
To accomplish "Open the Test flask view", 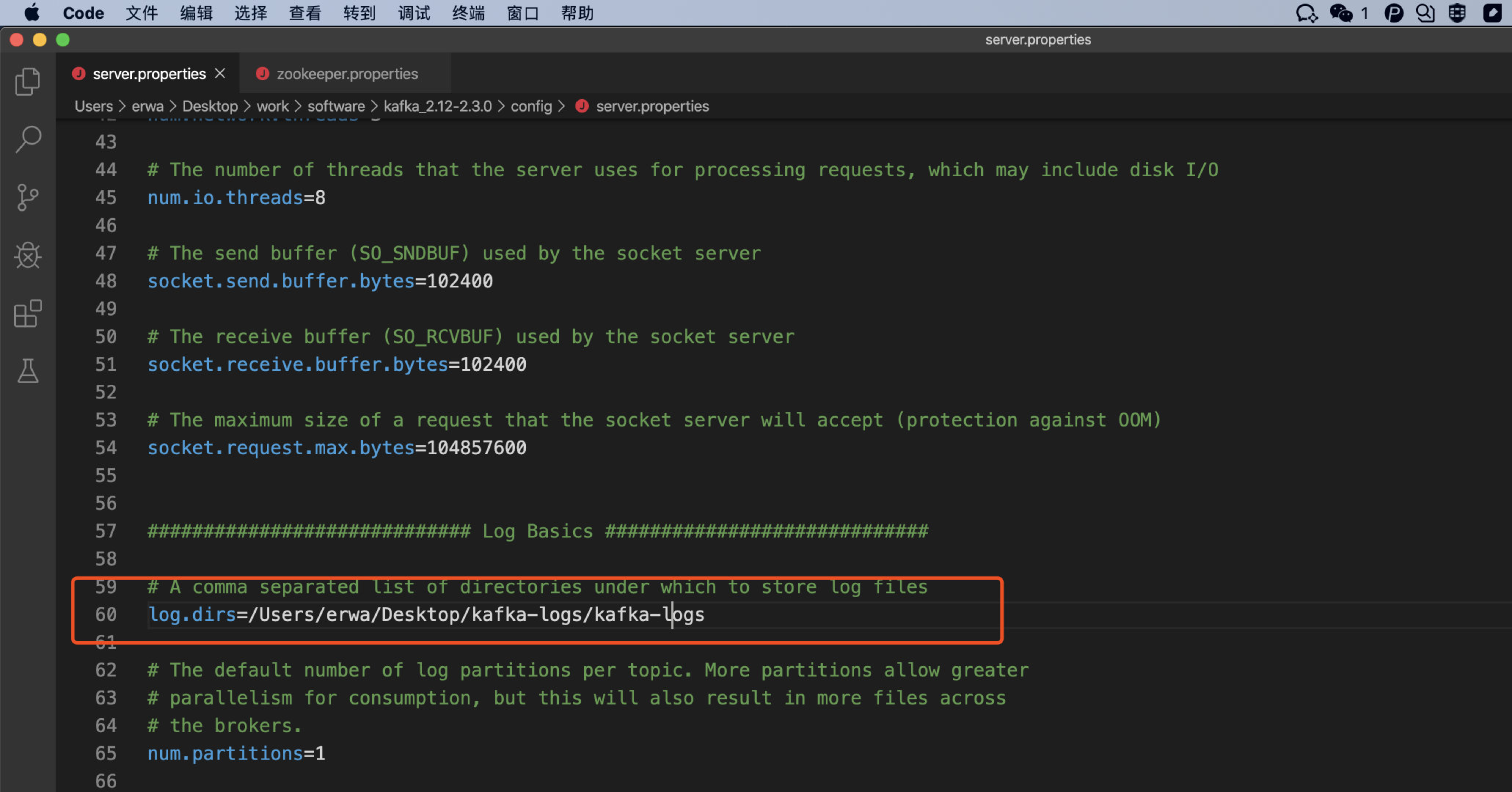I will click(x=28, y=371).
